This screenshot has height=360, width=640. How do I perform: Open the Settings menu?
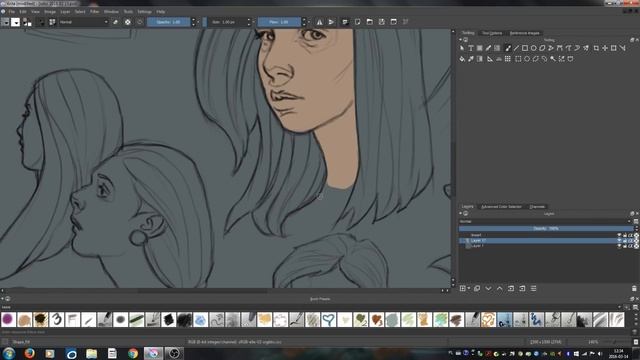coord(144,12)
